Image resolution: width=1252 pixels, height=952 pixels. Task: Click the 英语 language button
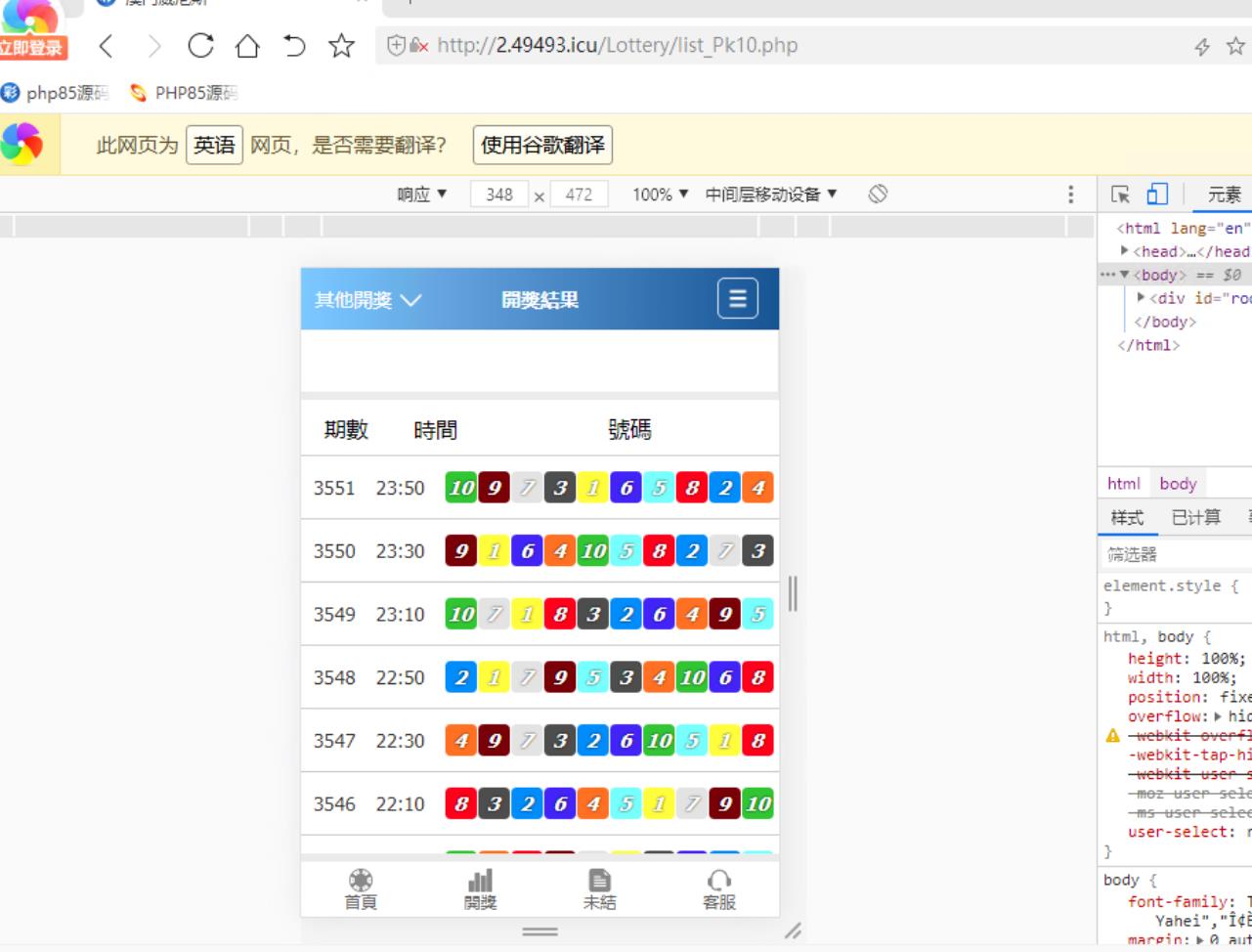214,145
